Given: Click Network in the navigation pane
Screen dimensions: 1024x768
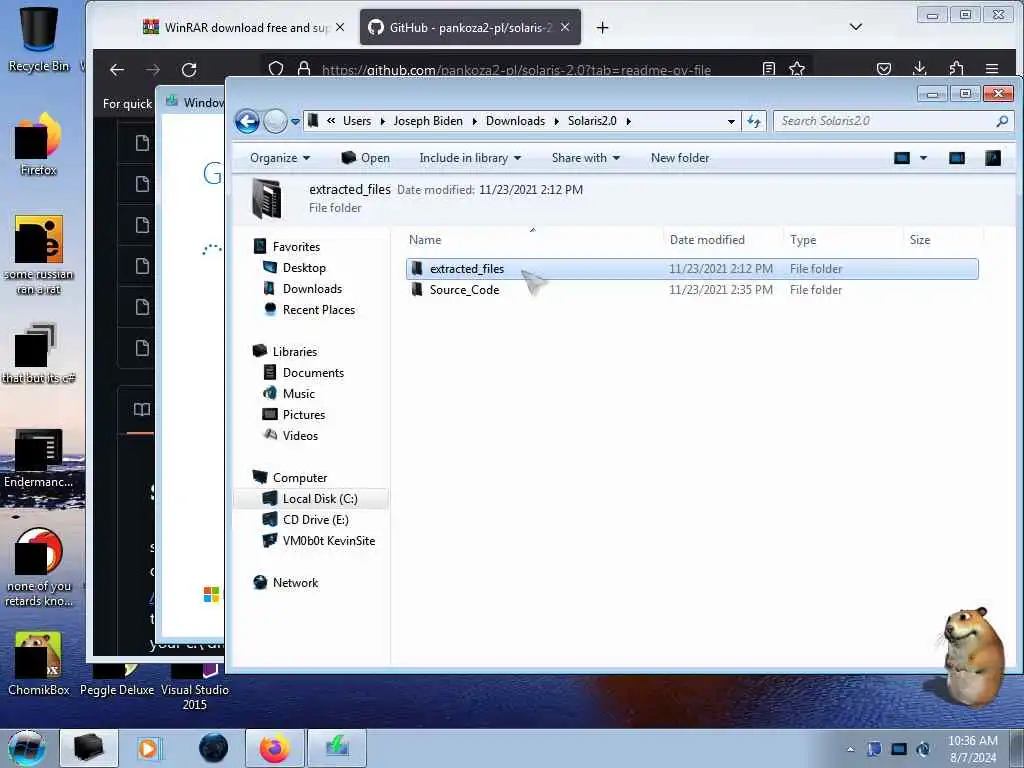Looking at the screenshot, I should pyautogui.click(x=295, y=583).
